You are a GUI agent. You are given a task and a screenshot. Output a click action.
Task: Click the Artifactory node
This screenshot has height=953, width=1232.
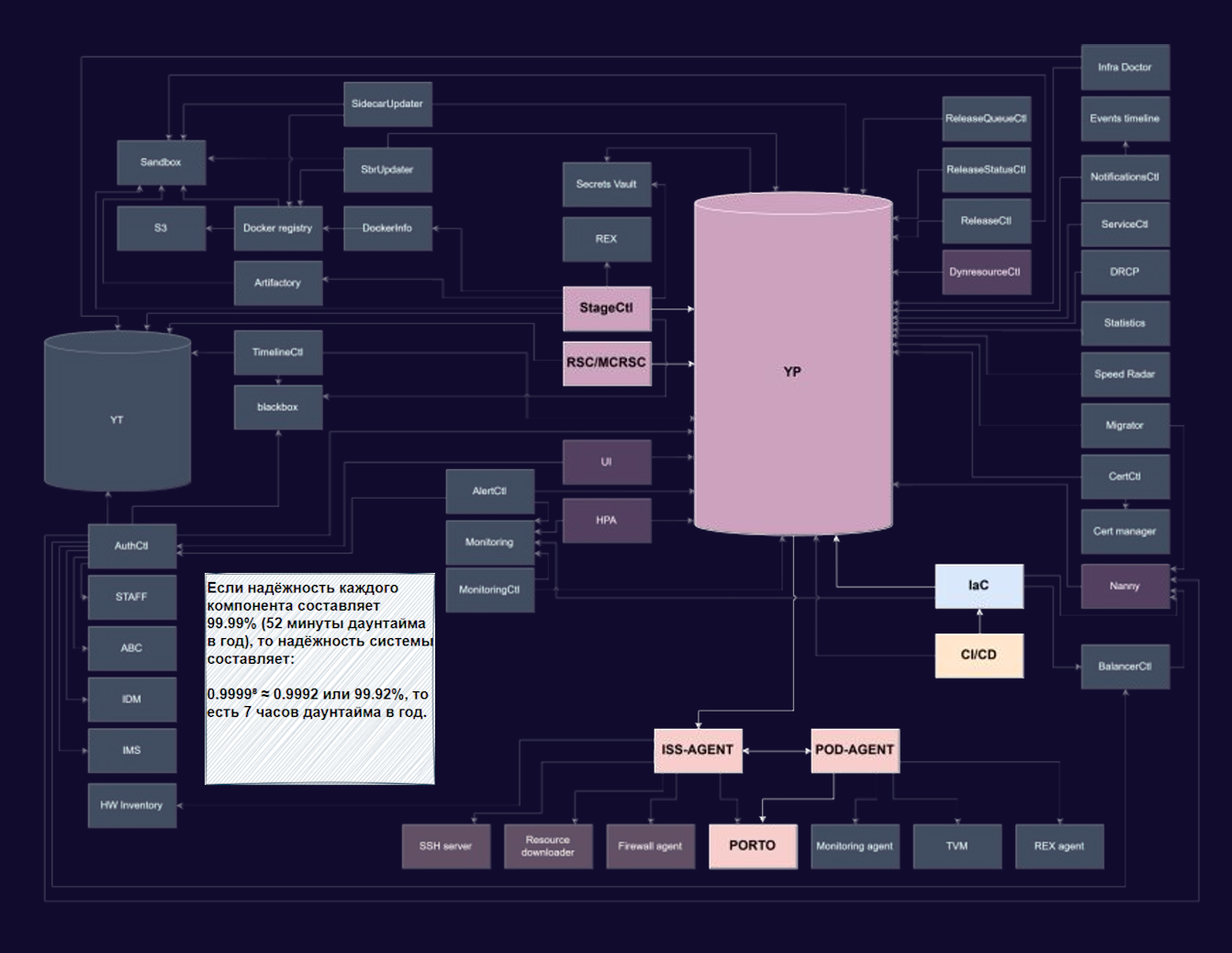pos(278,283)
